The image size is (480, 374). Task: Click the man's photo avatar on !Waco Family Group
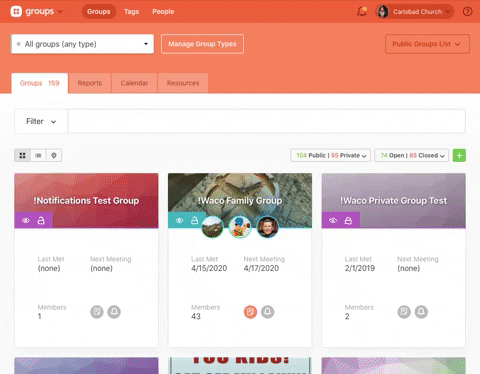[267, 227]
